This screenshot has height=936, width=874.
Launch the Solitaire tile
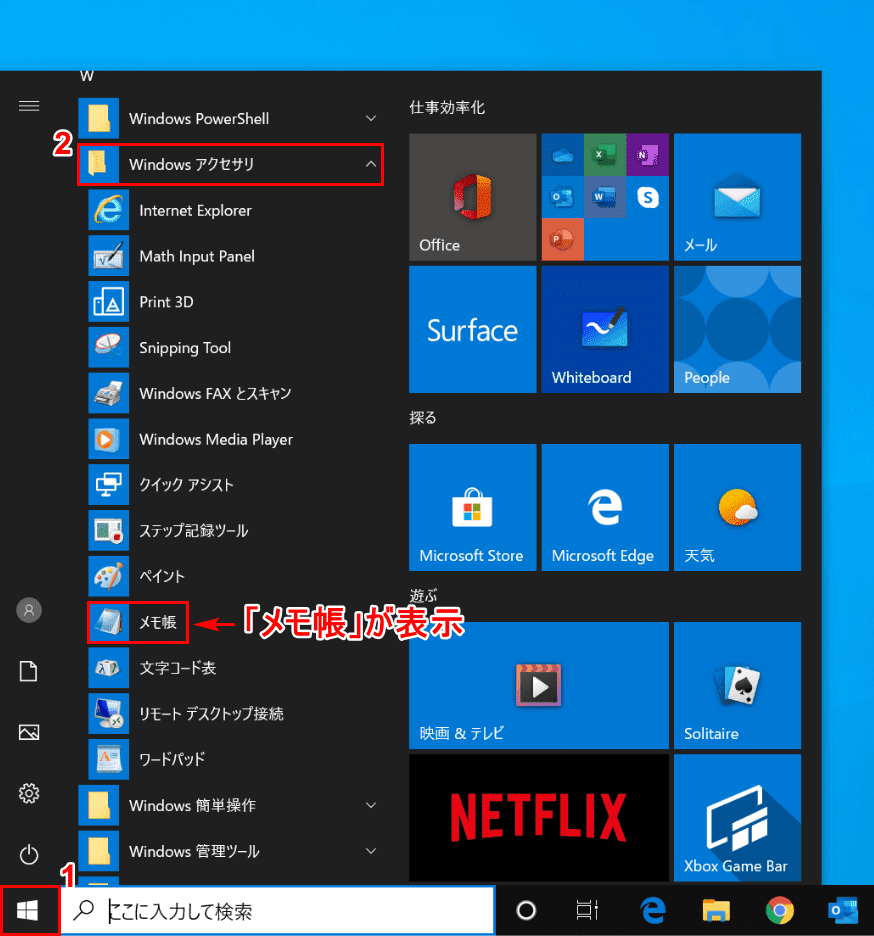click(x=737, y=685)
